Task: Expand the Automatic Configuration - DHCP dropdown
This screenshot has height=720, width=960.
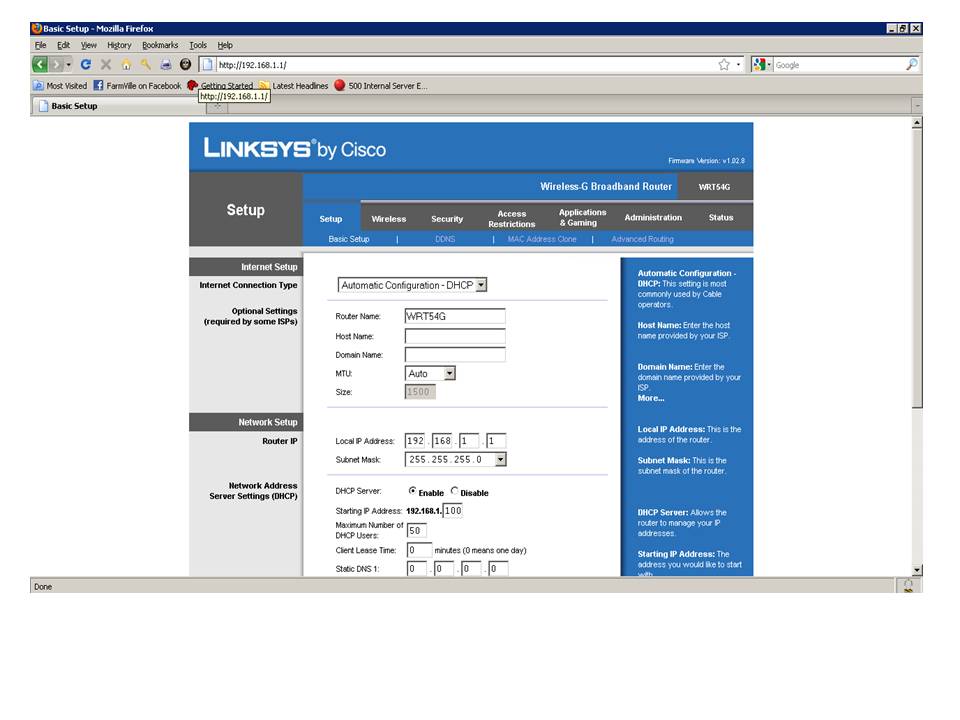Action: (x=412, y=285)
